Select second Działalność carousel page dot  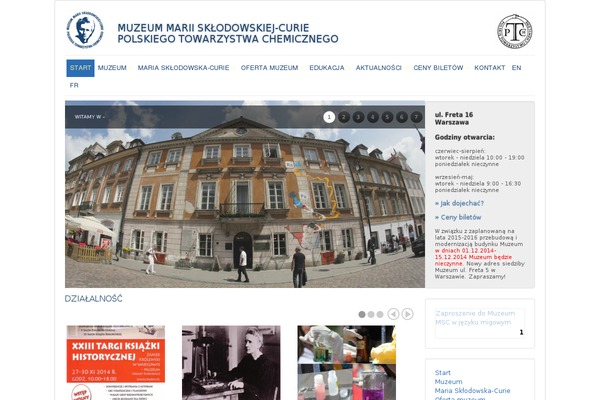pos(371,314)
